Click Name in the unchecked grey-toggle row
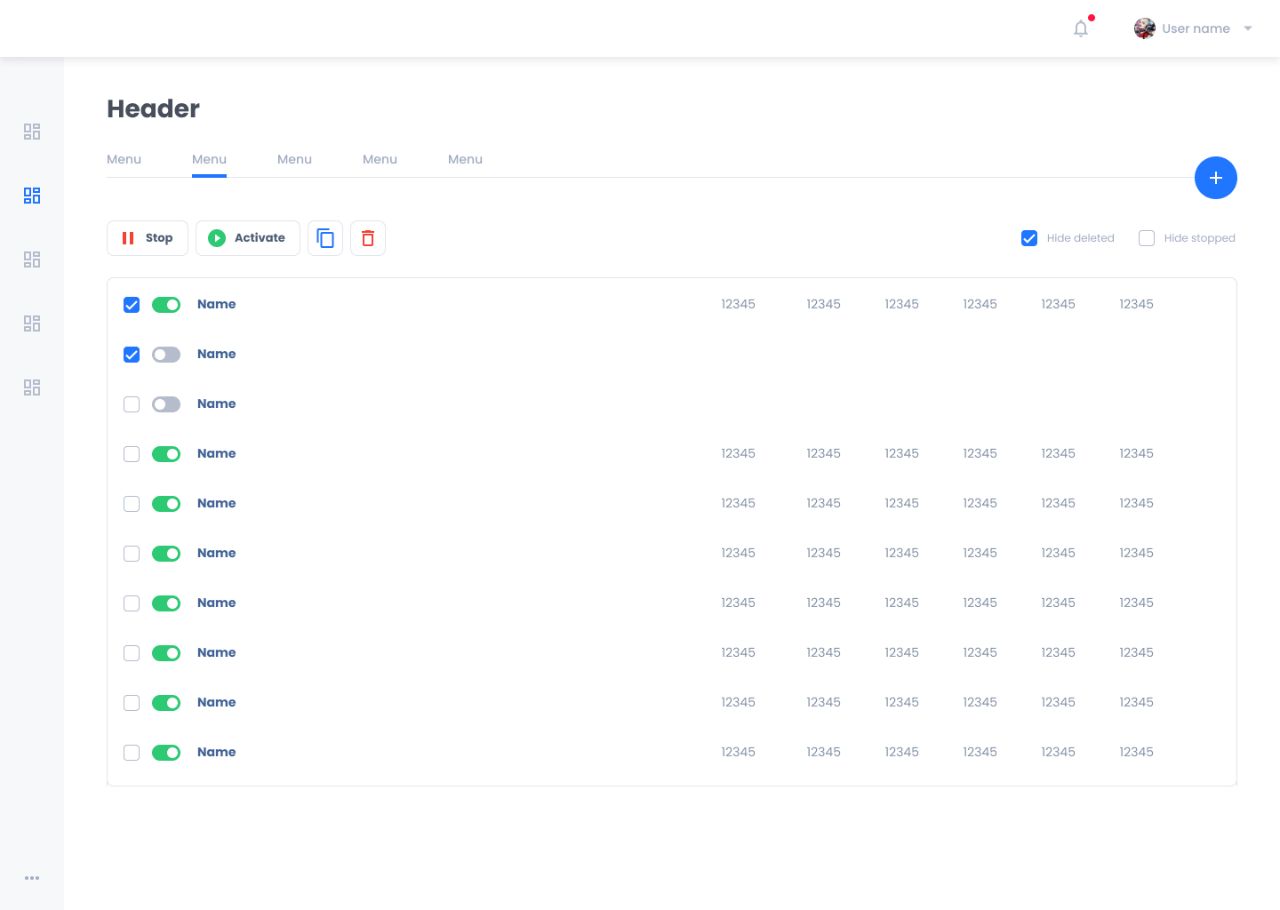This screenshot has height=910, width=1280. click(216, 404)
